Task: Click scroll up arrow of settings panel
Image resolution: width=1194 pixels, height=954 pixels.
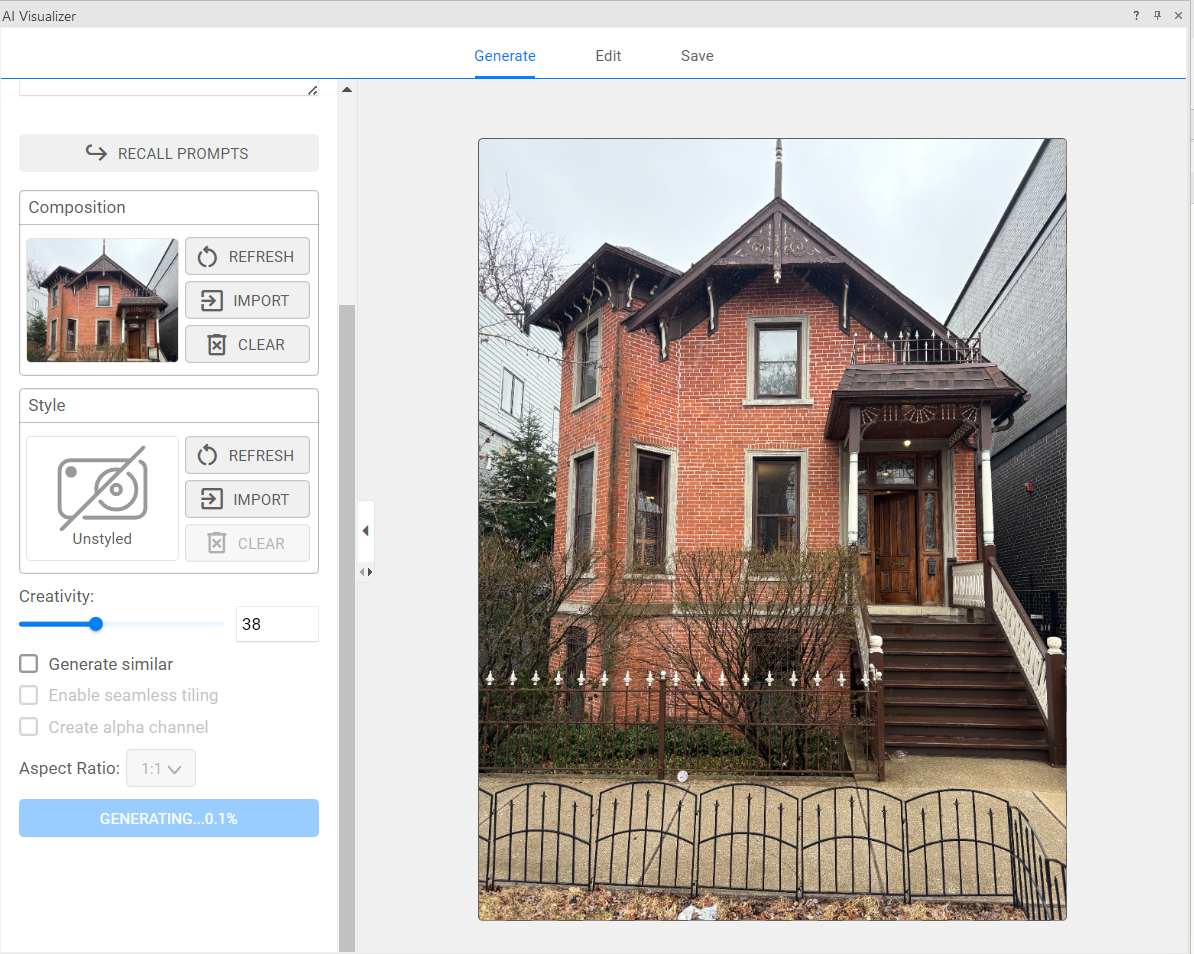Action: 347,90
